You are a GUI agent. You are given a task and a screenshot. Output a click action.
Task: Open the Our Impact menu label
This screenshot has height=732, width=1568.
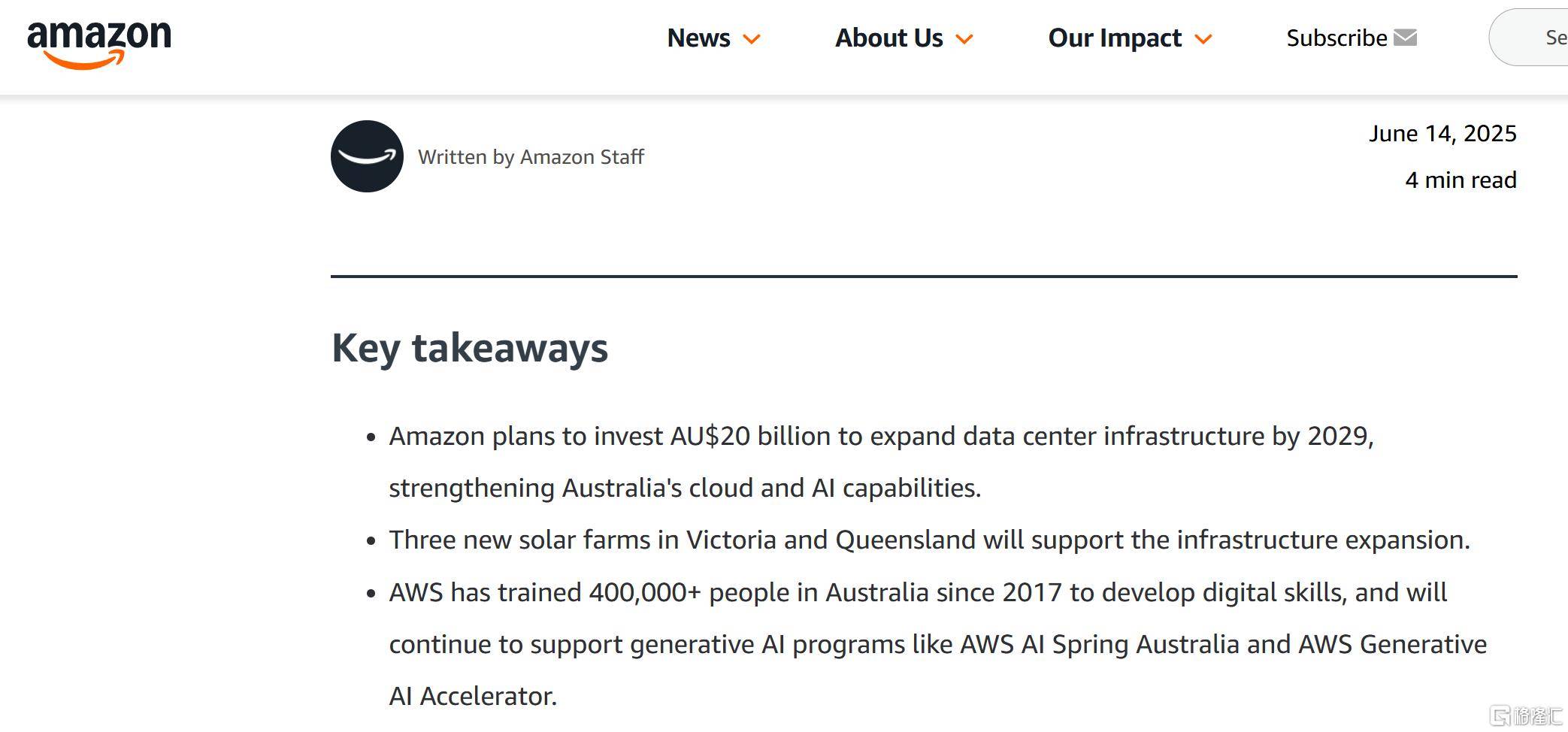[1115, 38]
